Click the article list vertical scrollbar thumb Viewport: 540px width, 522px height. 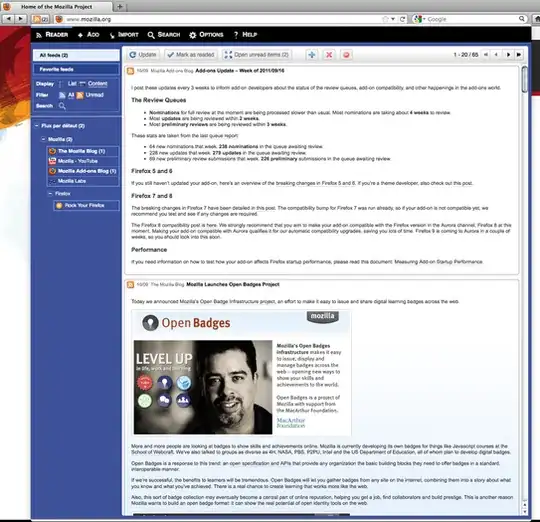click(524, 79)
